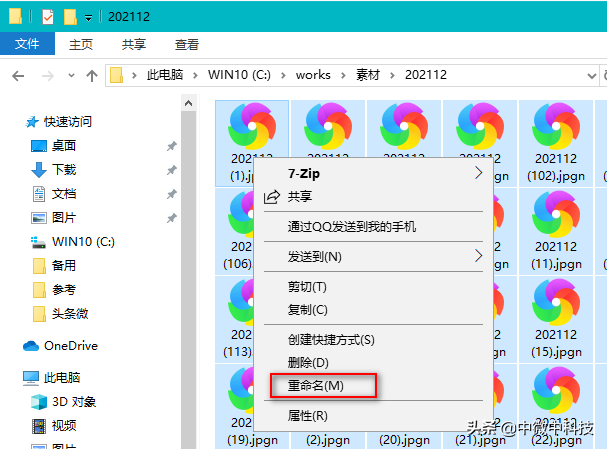Screen dimensions: 607x449
Task: Click the new folder quick-access icon
Action: (x=70, y=17)
